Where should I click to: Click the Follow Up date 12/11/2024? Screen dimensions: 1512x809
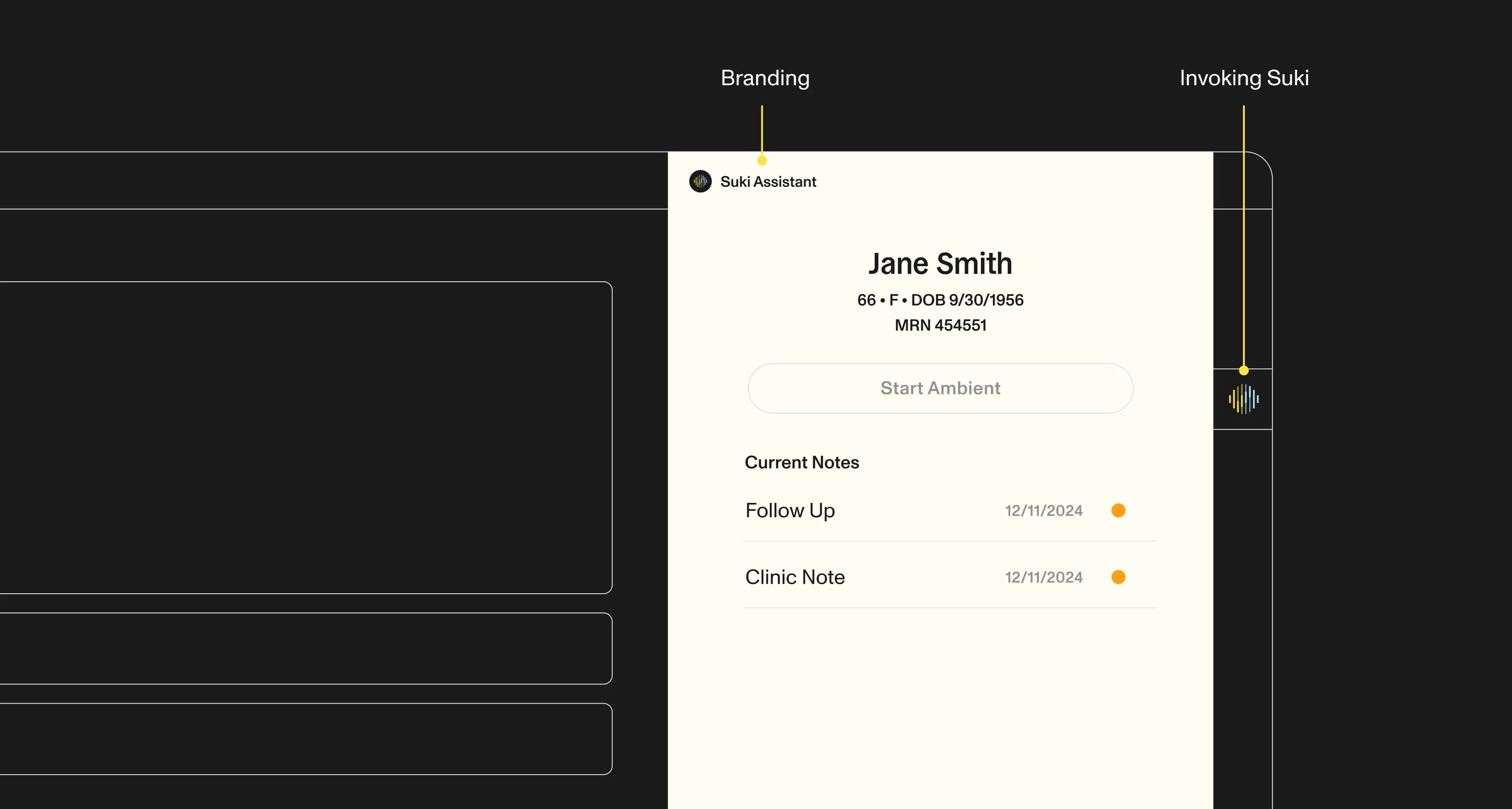pyautogui.click(x=1044, y=510)
